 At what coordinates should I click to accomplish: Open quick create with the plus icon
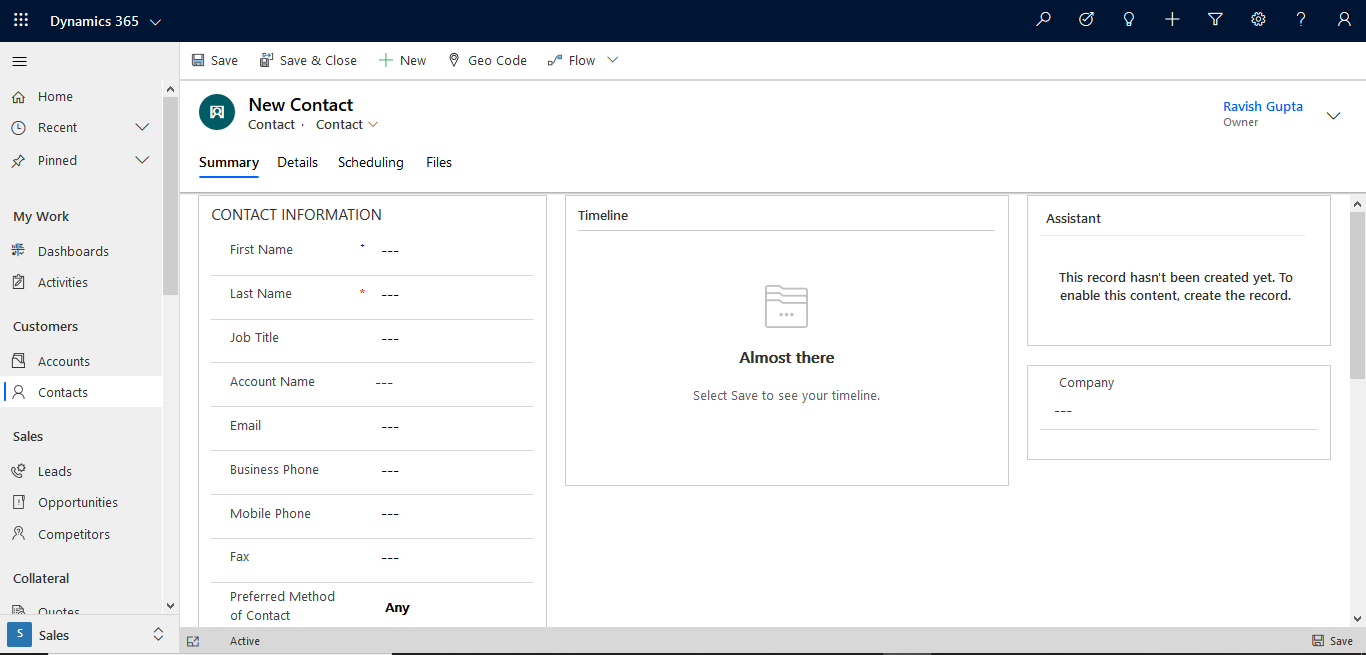(1171, 20)
